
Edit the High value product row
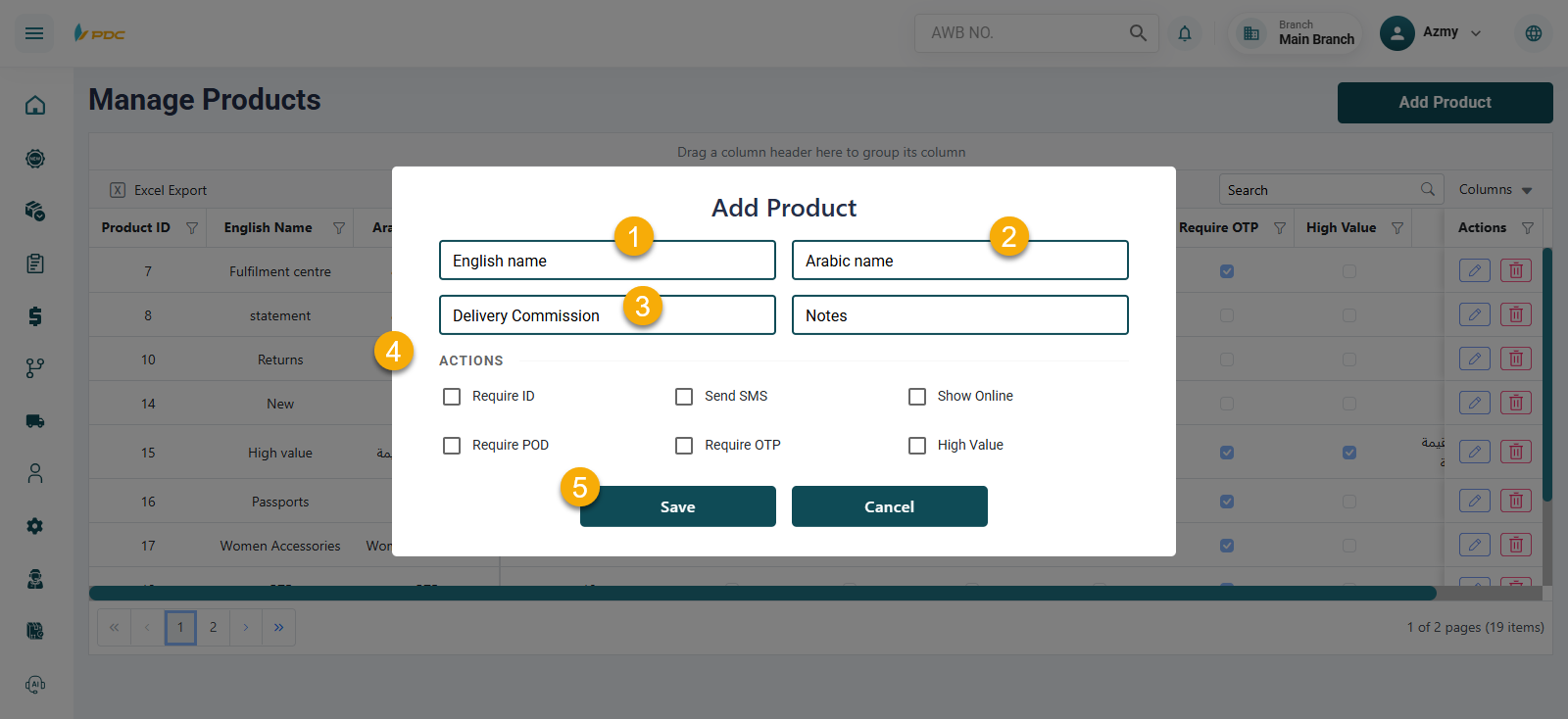[x=1475, y=452]
